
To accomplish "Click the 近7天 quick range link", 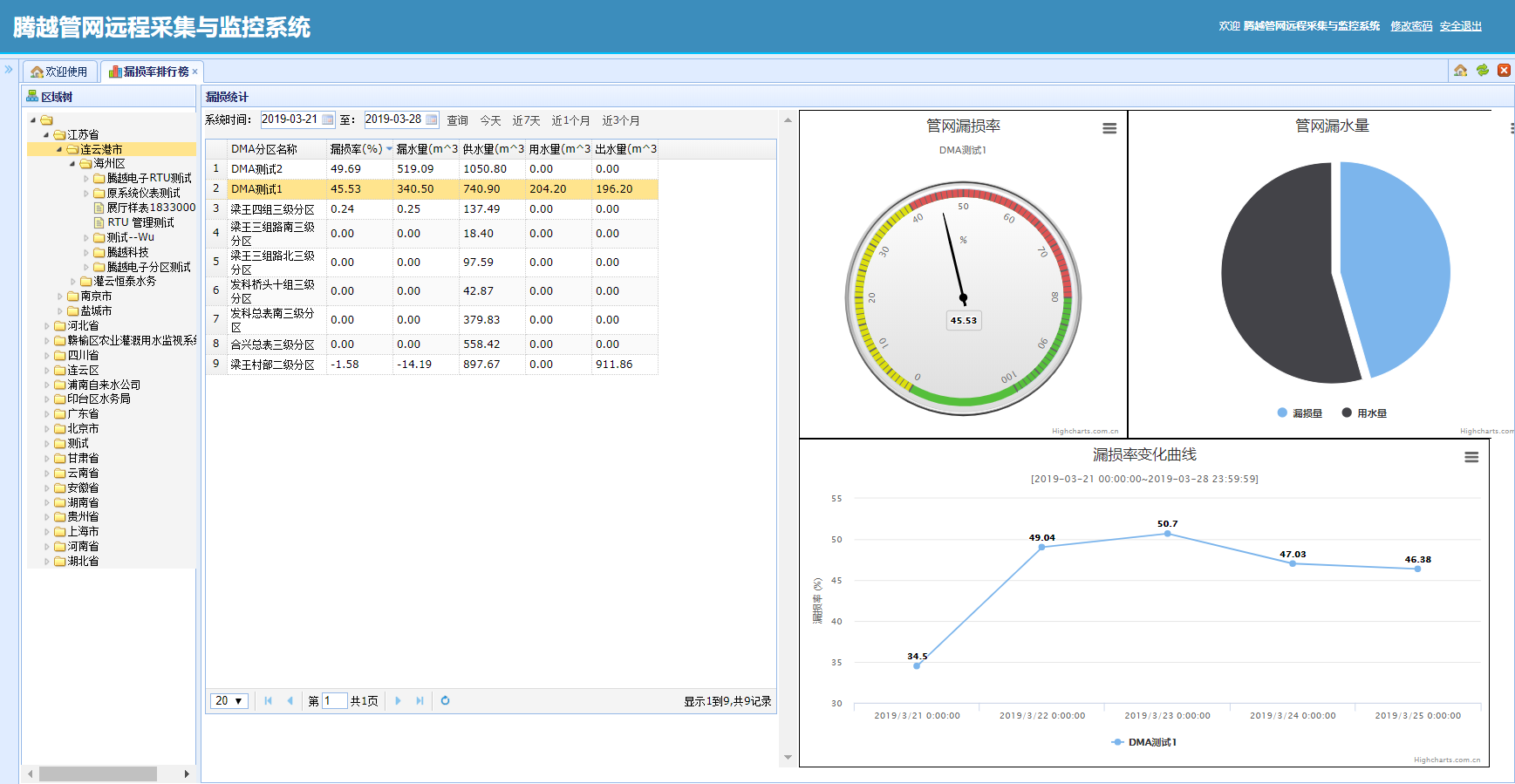I will [x=526, y=120].
